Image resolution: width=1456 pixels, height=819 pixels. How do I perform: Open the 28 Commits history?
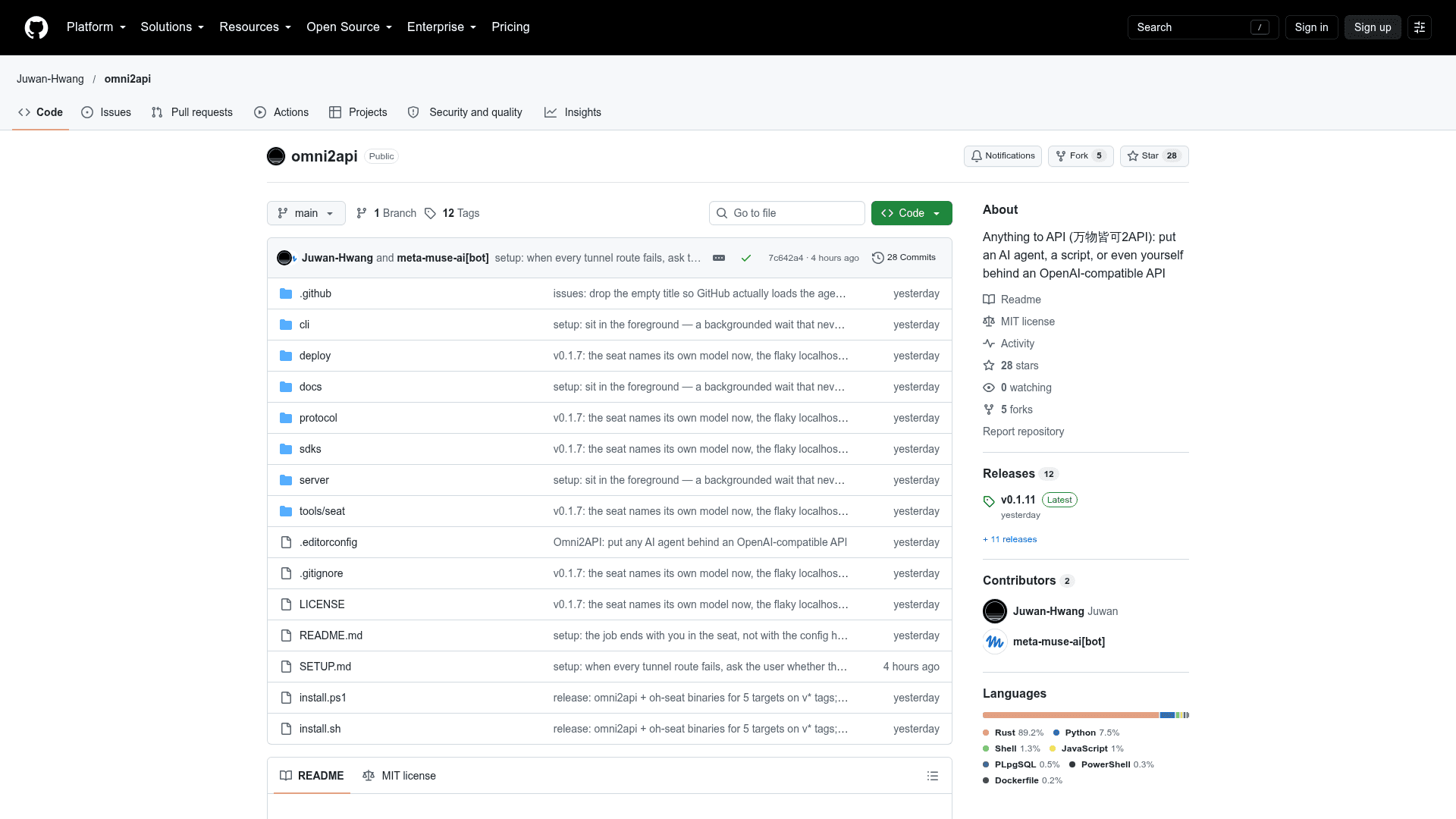coord(904,258)
